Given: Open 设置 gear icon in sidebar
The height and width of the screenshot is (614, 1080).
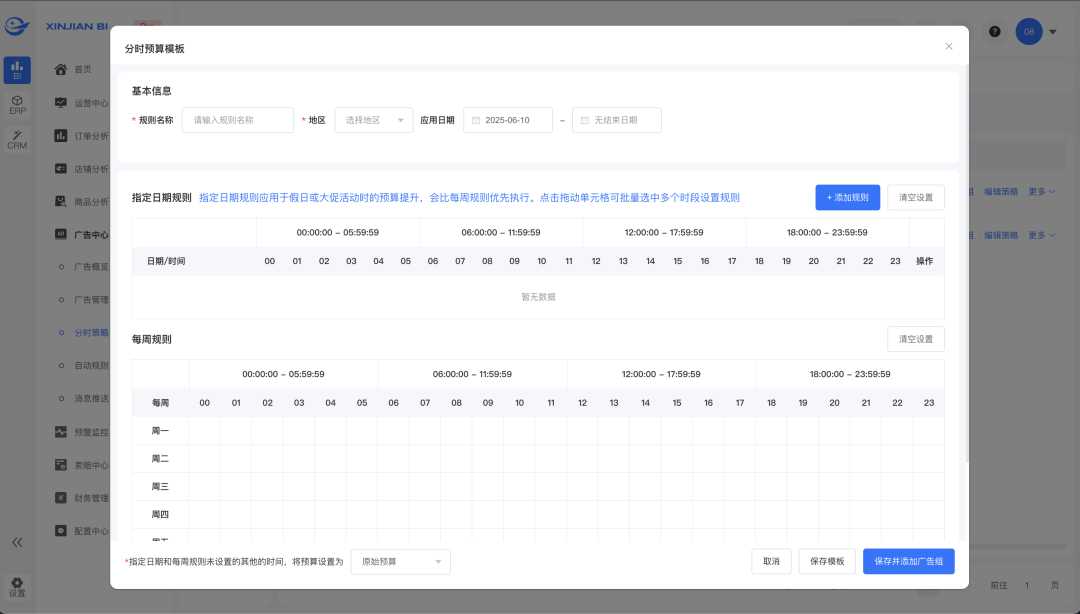Looking at the screenshot, I should pos(17,587).
